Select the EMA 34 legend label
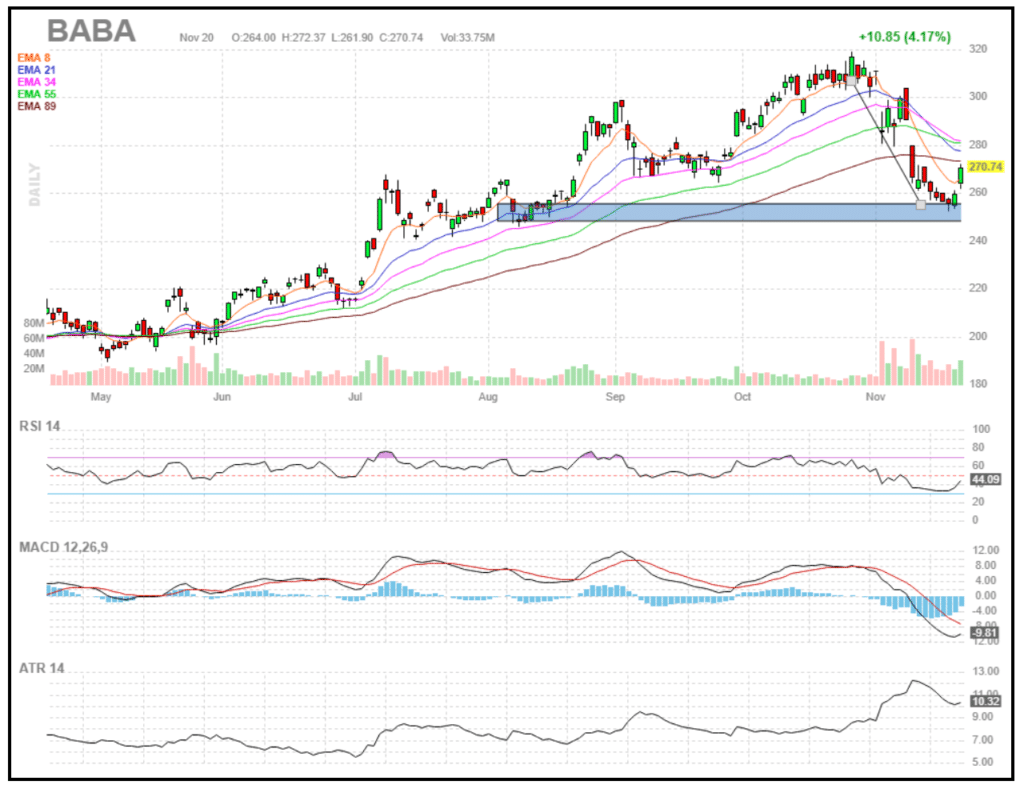Image resolution: width=1024 pixels, height=789 pixels. pos(37,82)
